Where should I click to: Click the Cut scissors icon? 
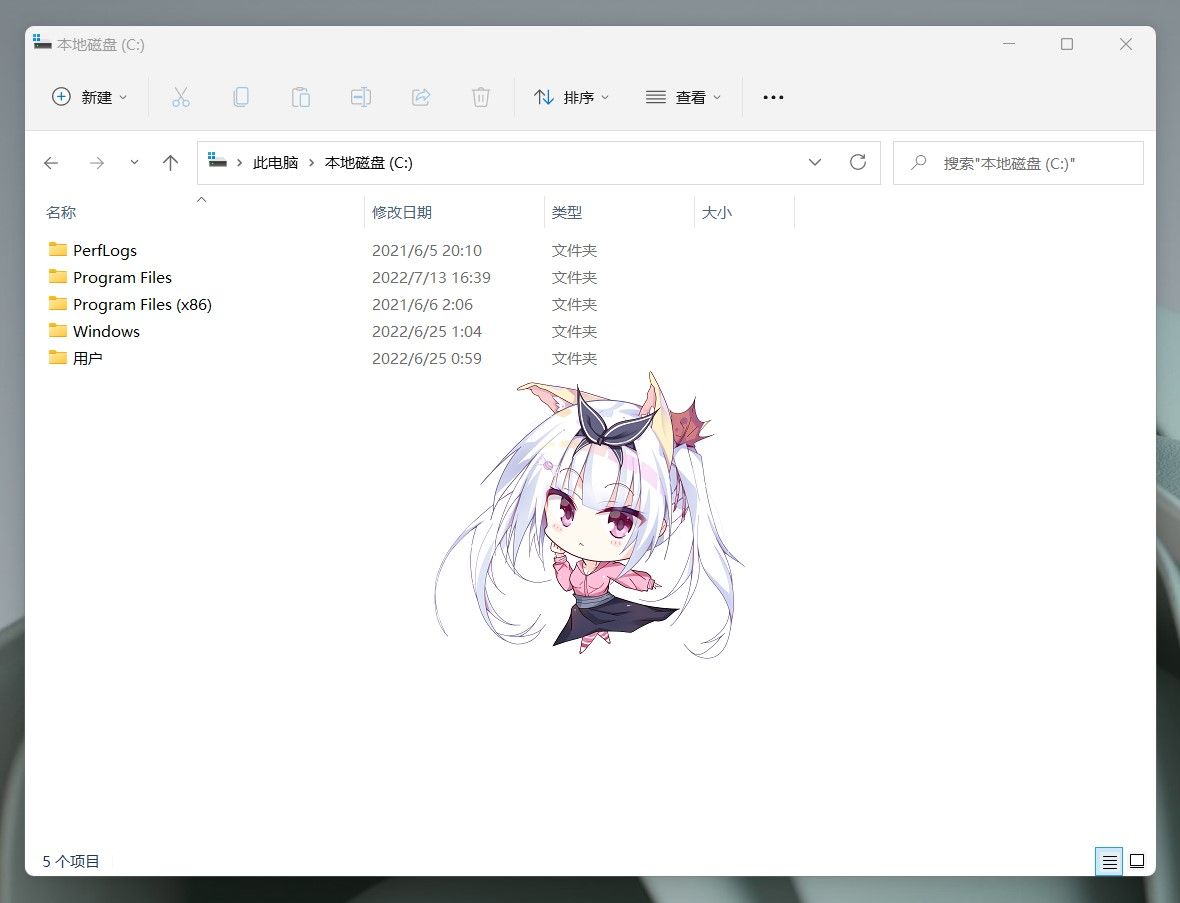click(181, 97)
